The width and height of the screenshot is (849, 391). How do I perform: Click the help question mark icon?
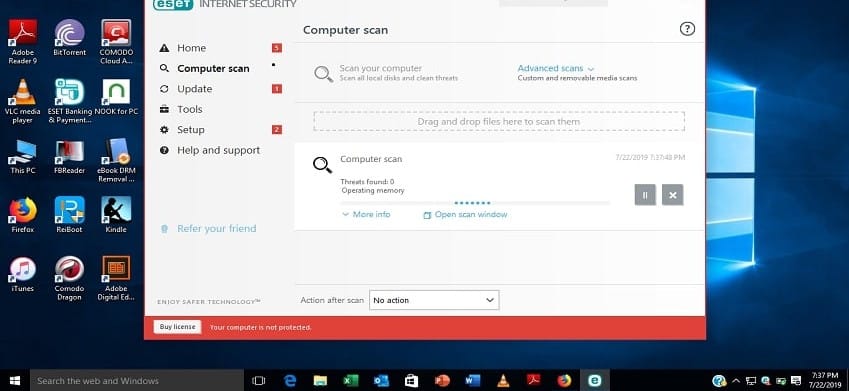[687, 29]
